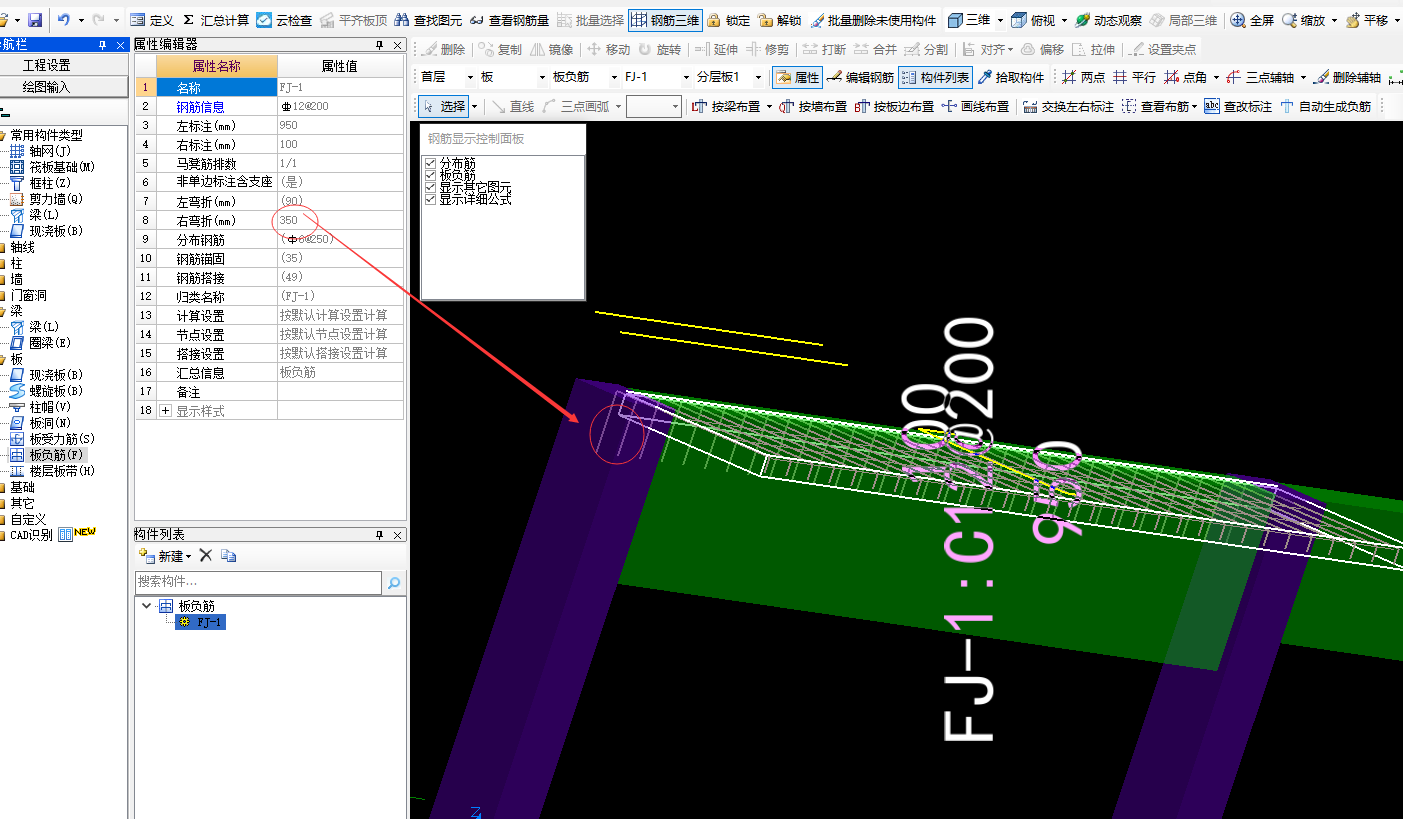Viewport: 1403px width, 819px height.
Task: Toggle 钢筋三维 rebar 3D view
Action: [x=664, y=20]
